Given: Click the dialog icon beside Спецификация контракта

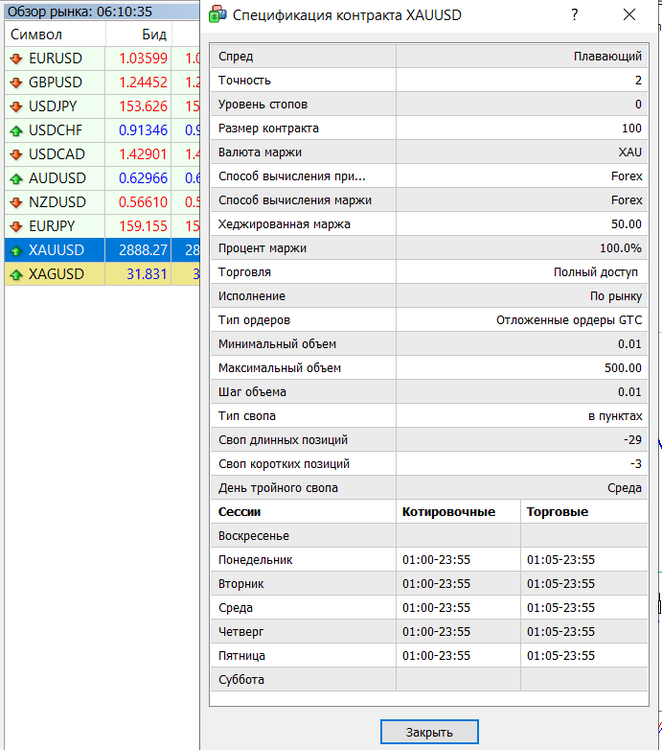Looking at the screenshot, I should 218,15.
